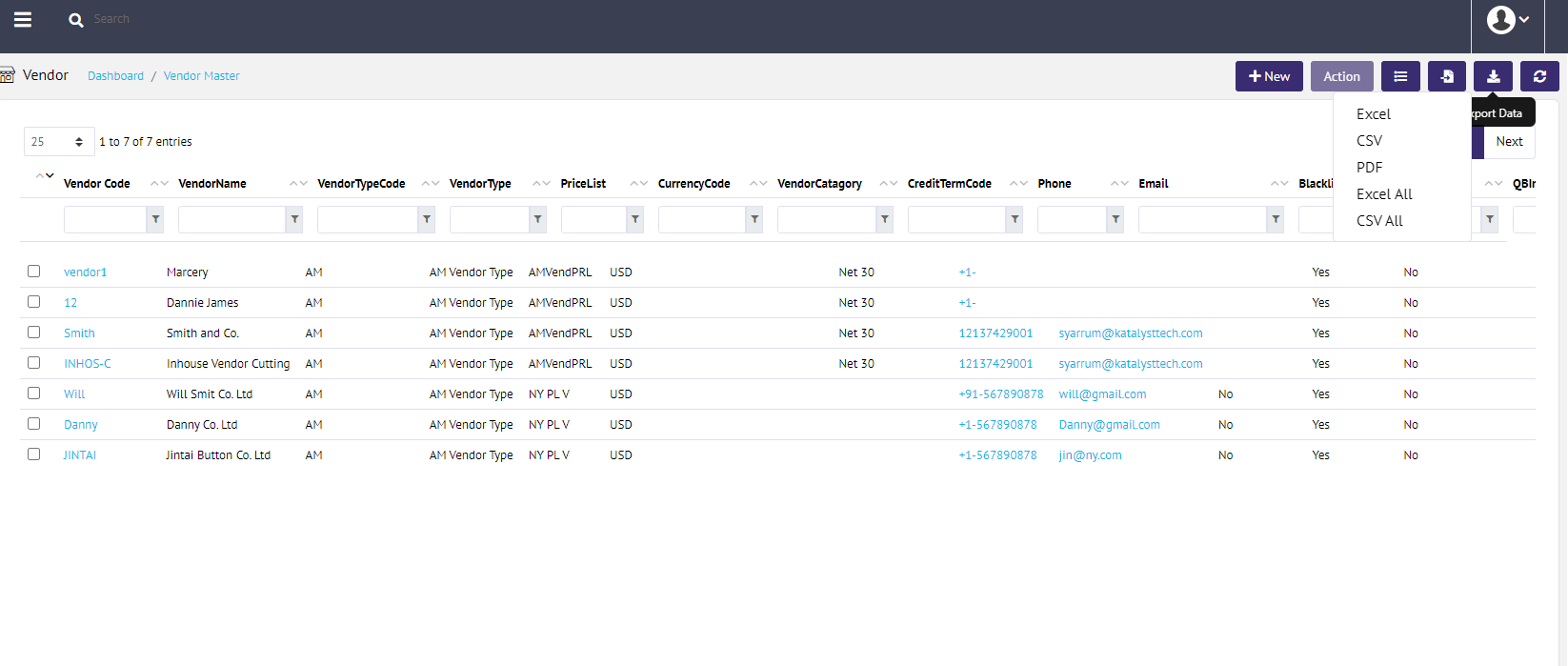
Task: Click the import file icon button
Action: (x=1446, y=76)
